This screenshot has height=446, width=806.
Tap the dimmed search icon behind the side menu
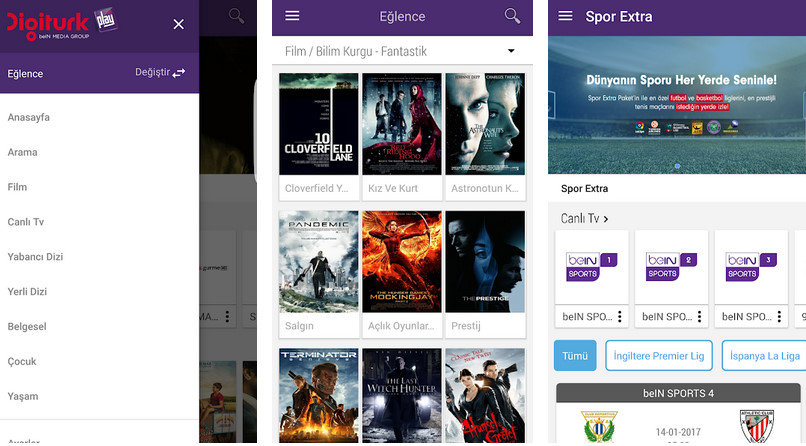tap(236, 16)
